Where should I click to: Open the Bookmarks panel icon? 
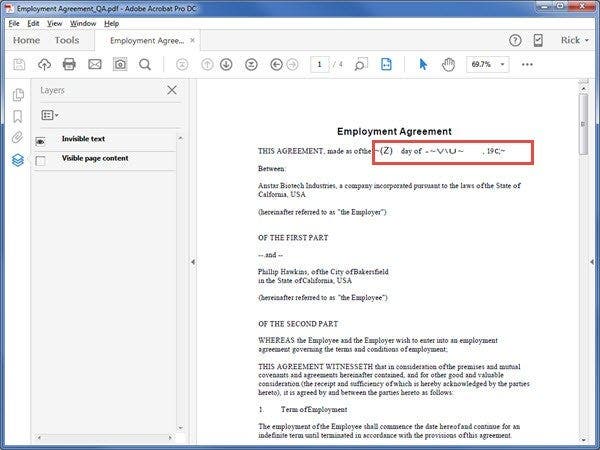[x=18, y=116]
